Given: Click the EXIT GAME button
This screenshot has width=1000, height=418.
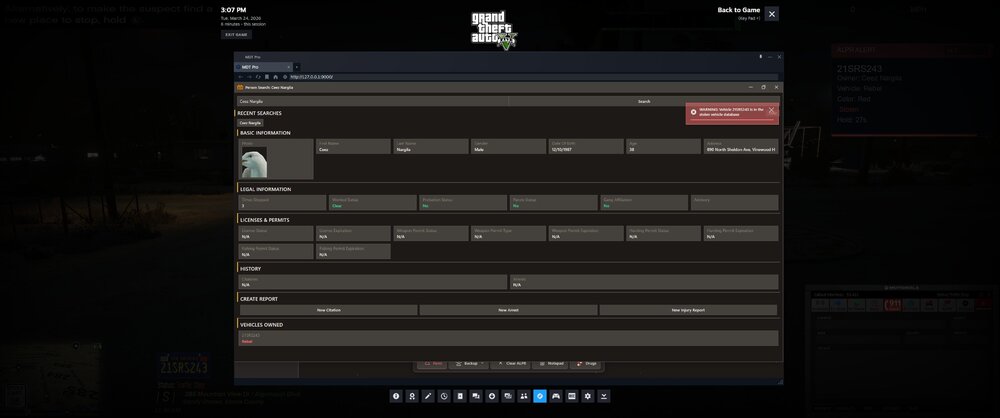Looking at the screenshot, I should point(236,34).
